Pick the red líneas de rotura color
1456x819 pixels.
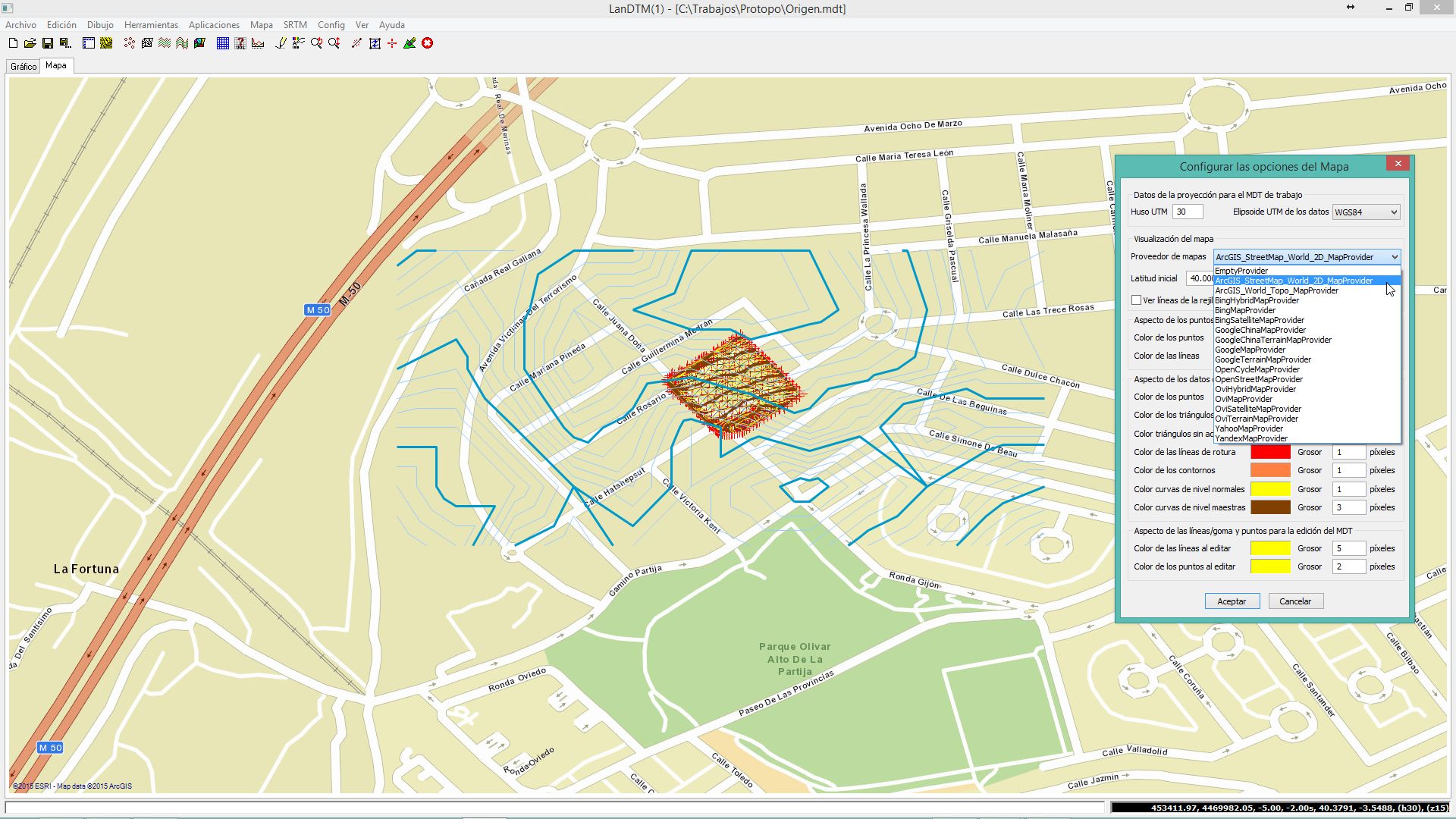point(1270,452)
